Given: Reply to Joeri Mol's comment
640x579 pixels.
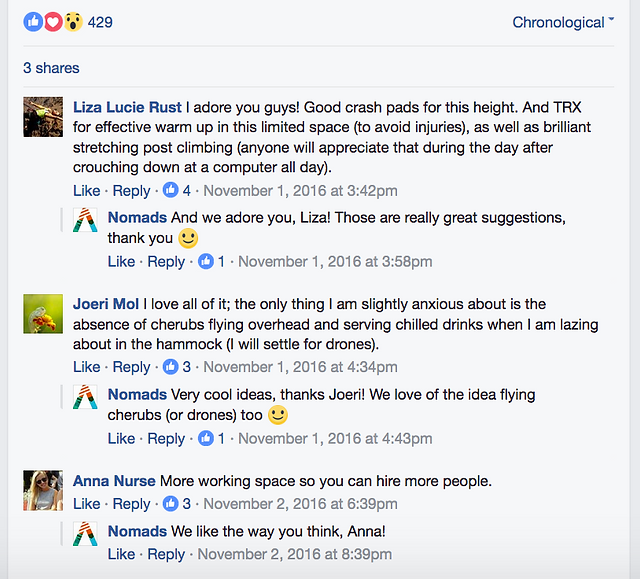Looking at the screenshot, I should click(131, 367).
